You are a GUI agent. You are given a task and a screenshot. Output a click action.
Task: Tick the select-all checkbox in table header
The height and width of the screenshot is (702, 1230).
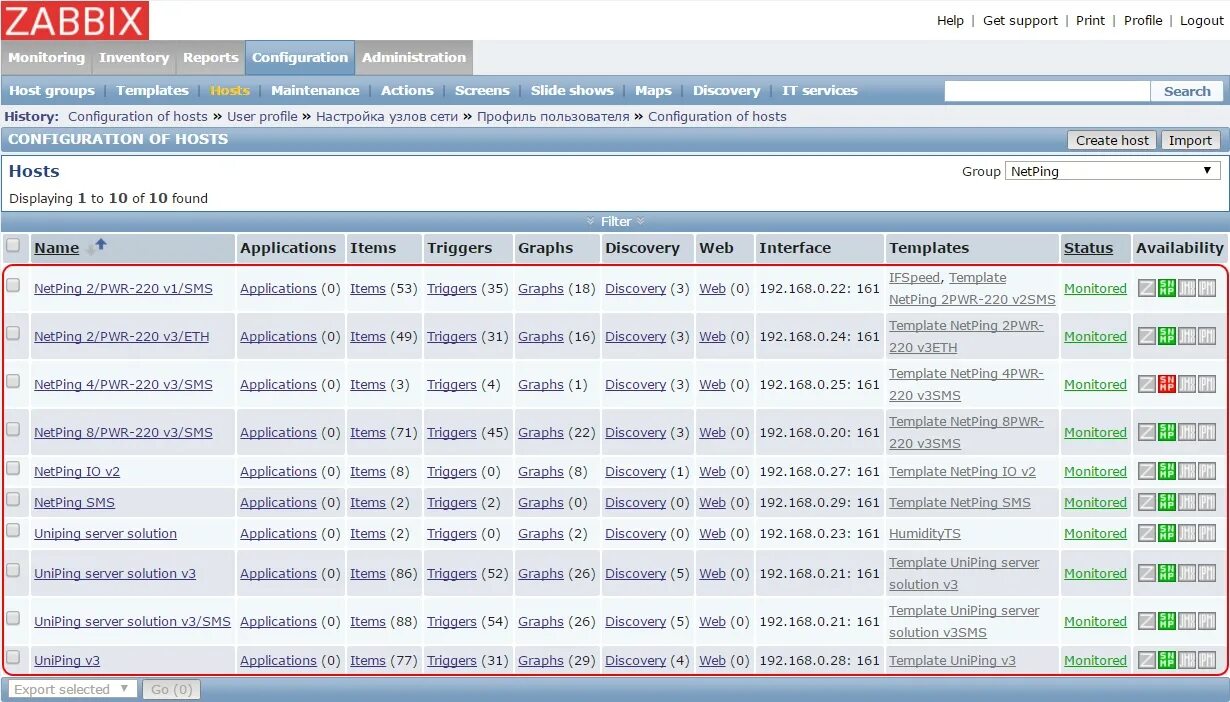[x=13, y=245]
